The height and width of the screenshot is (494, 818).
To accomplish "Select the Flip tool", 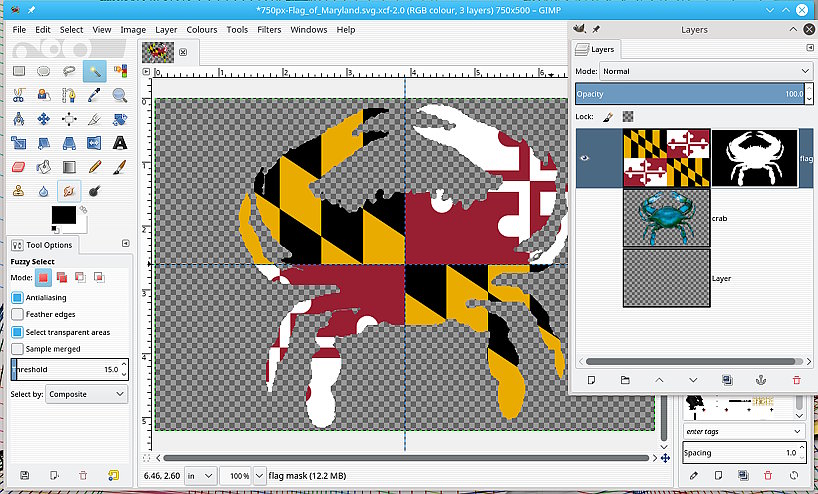I will tap(94, 143).
